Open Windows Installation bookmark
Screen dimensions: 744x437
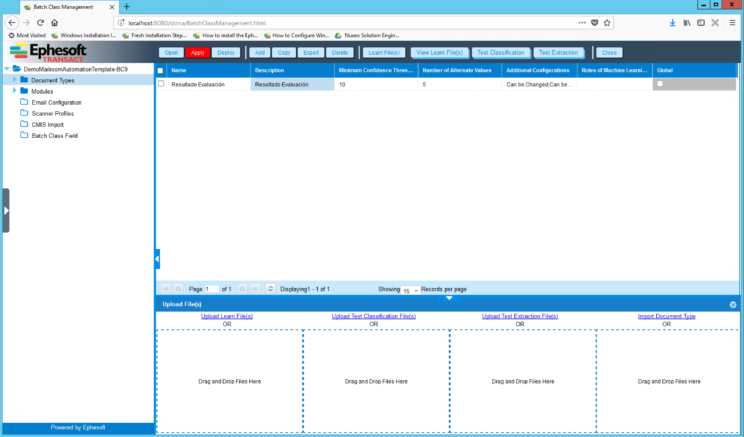pos(84,35)
